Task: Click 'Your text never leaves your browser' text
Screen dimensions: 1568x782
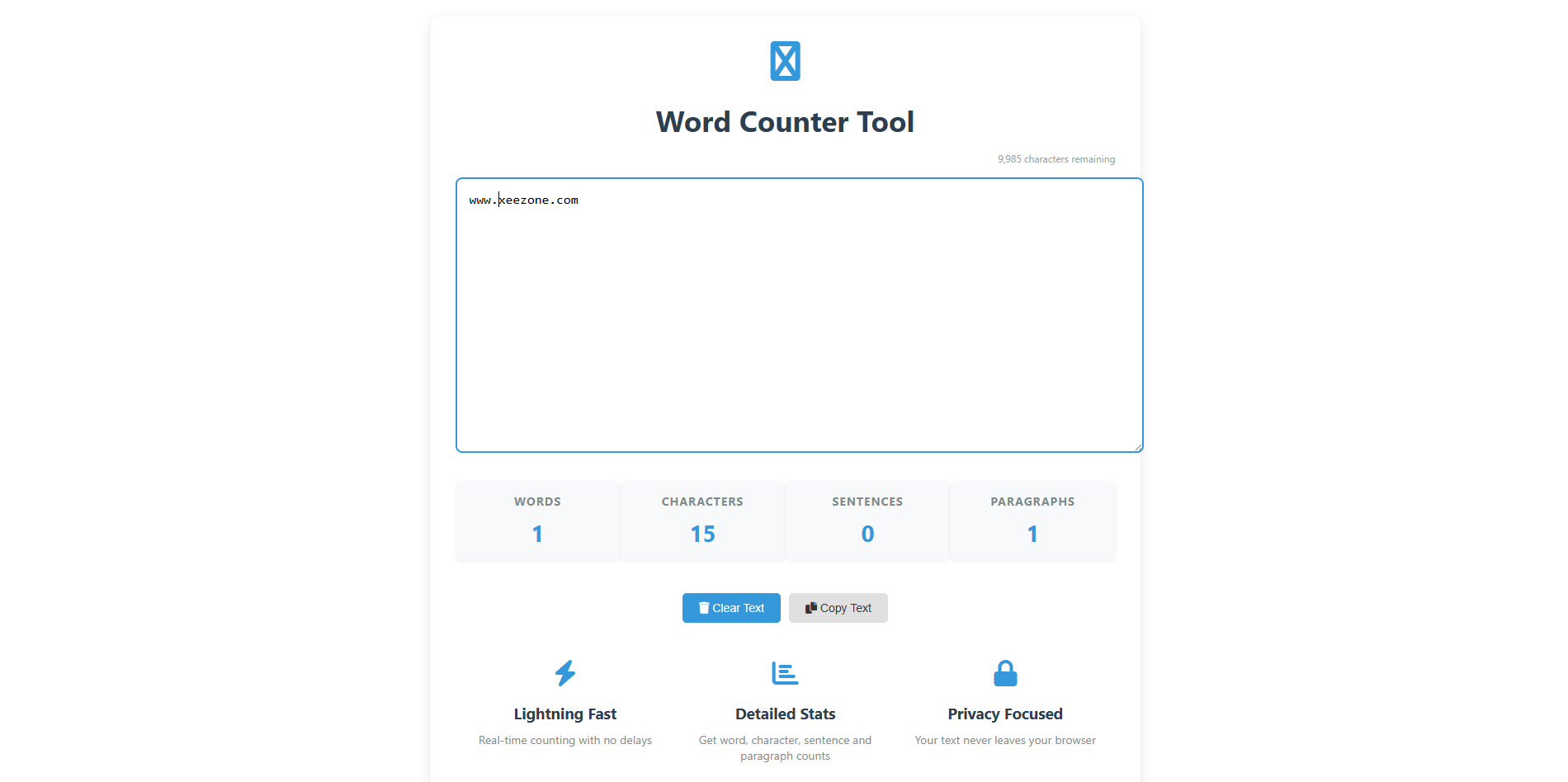Action: coord(1005,741)
